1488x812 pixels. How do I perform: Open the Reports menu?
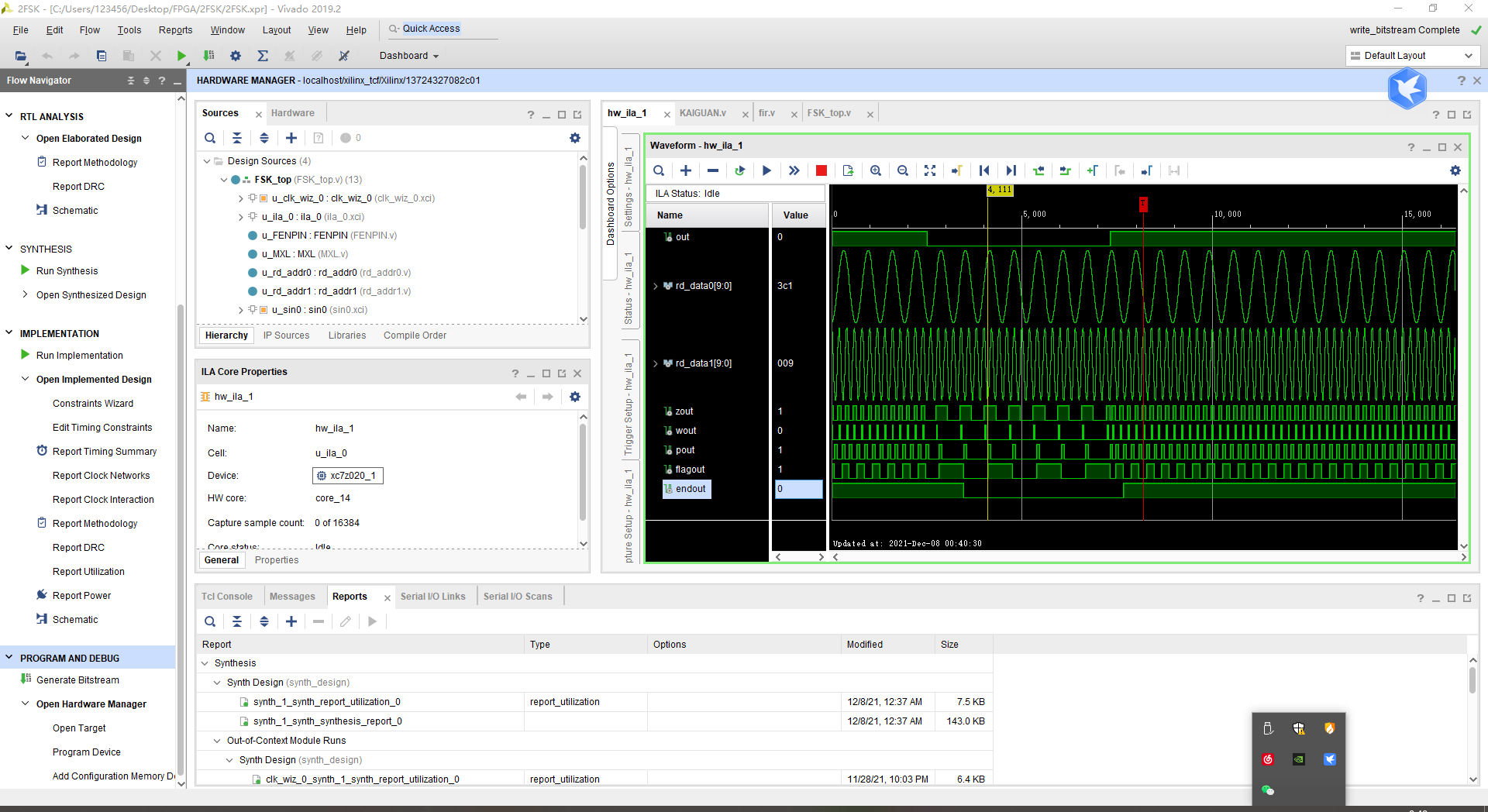pyautogui.click(x=175, y=30)
